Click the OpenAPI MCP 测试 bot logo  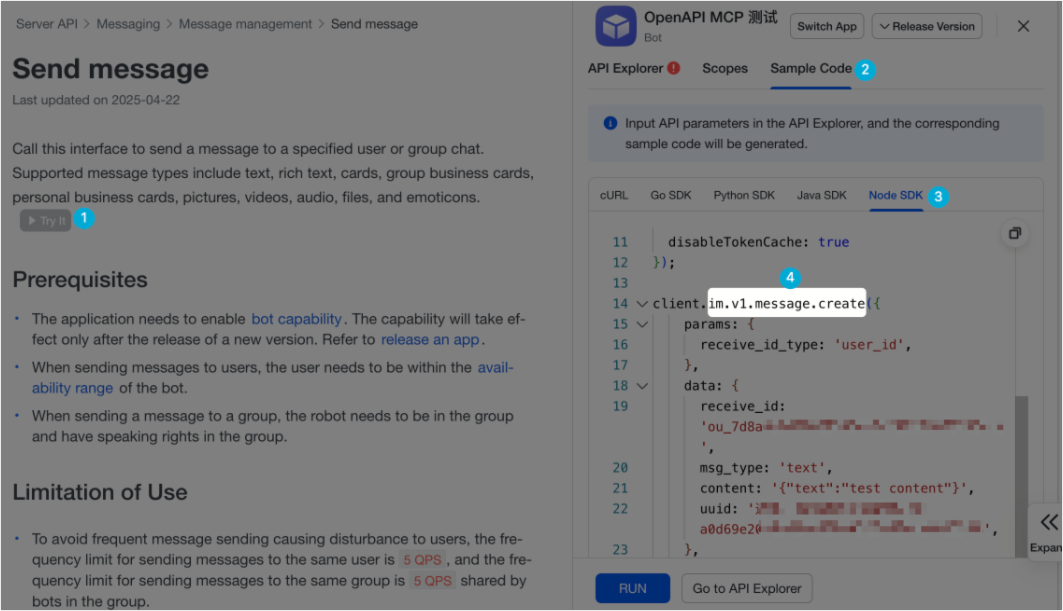pyautogui.click(x=613, y=26)
